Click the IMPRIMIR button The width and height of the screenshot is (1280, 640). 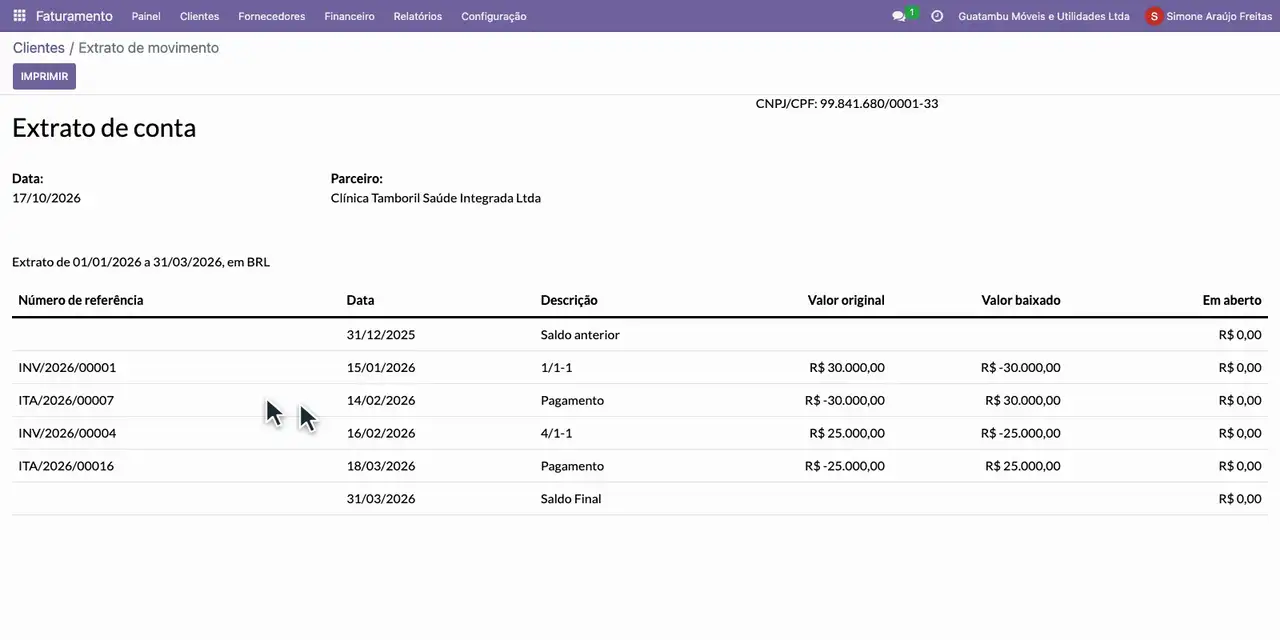(x=44, y=76)
